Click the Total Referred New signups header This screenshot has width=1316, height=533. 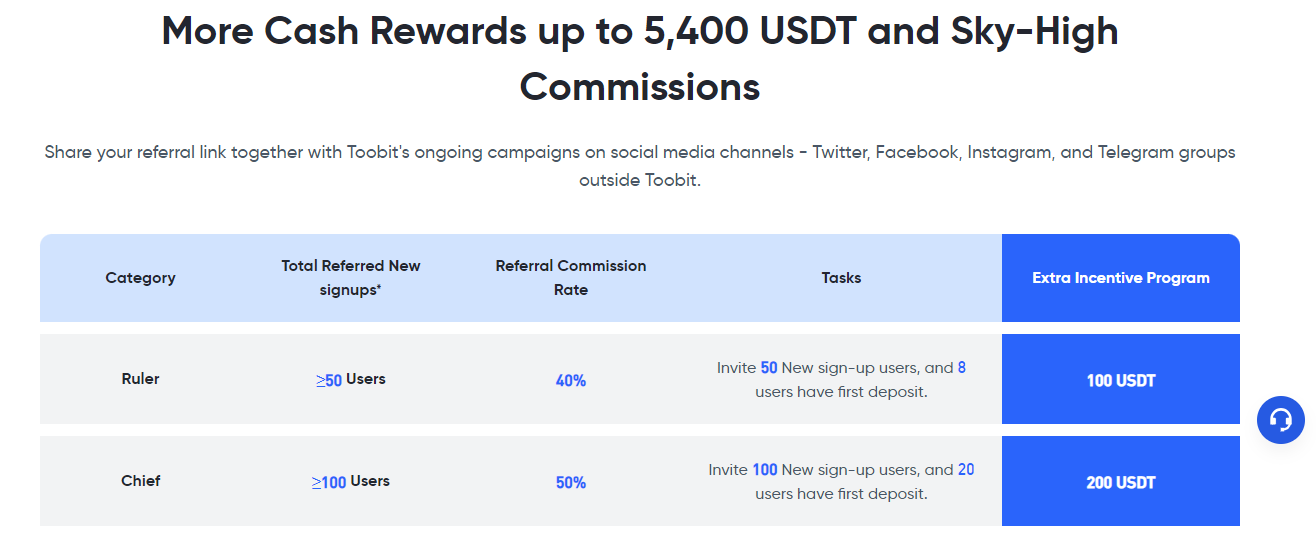pyautogui.click(x=351, y=278)
